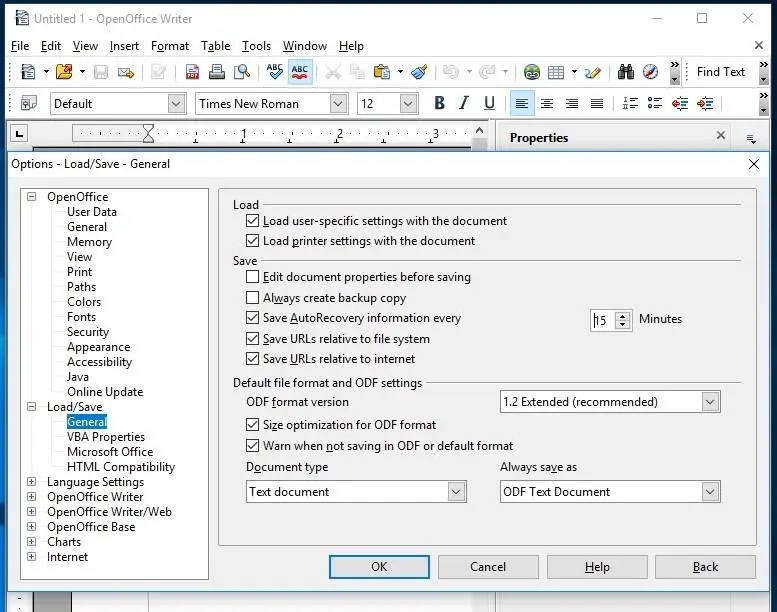Apply Bold formatting
This screenshot has width=777, height=612.
coord(439,103)
